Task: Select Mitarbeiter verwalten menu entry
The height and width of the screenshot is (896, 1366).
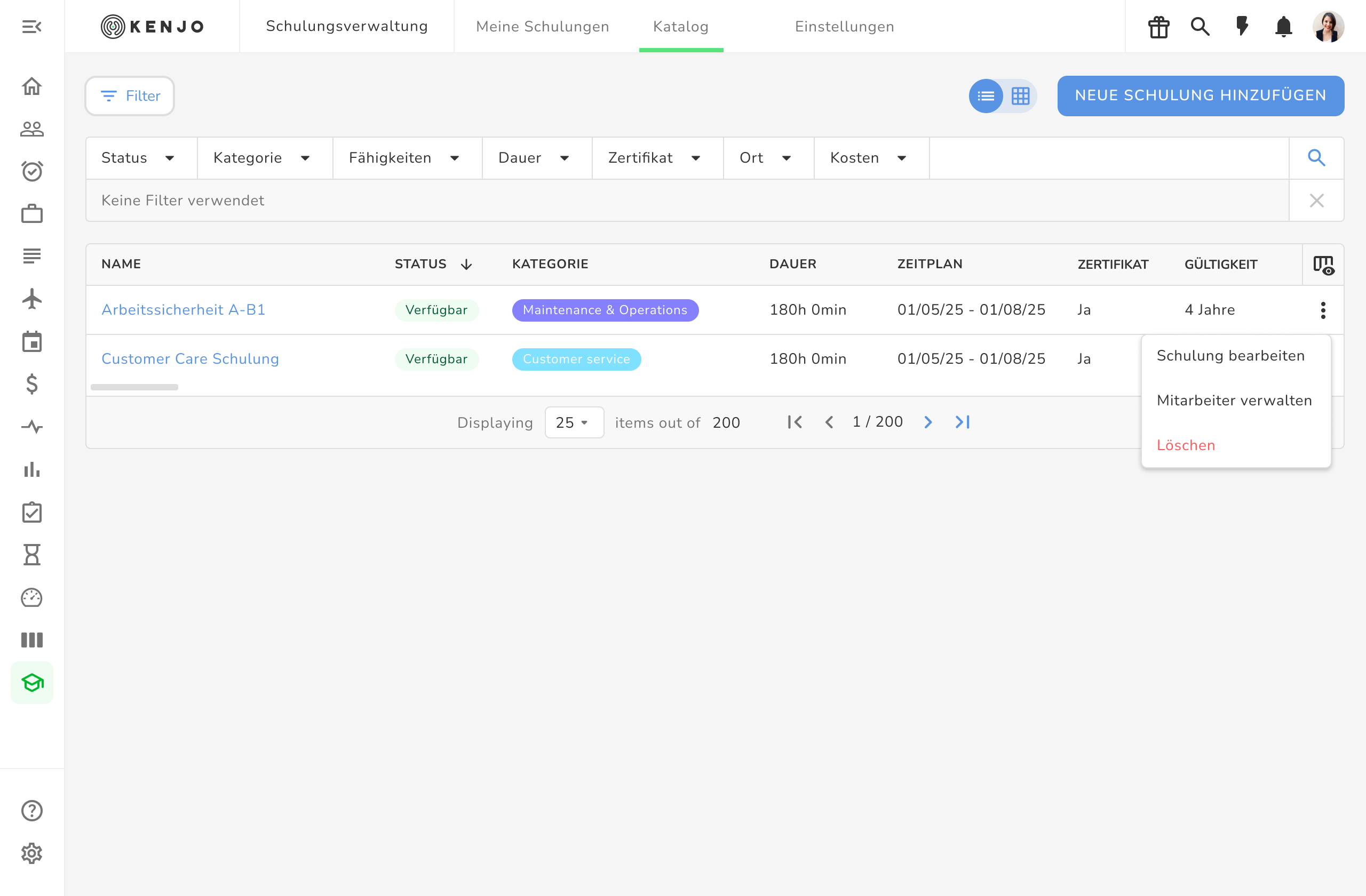Action: pyautogui.click(x=1234, y=401)
